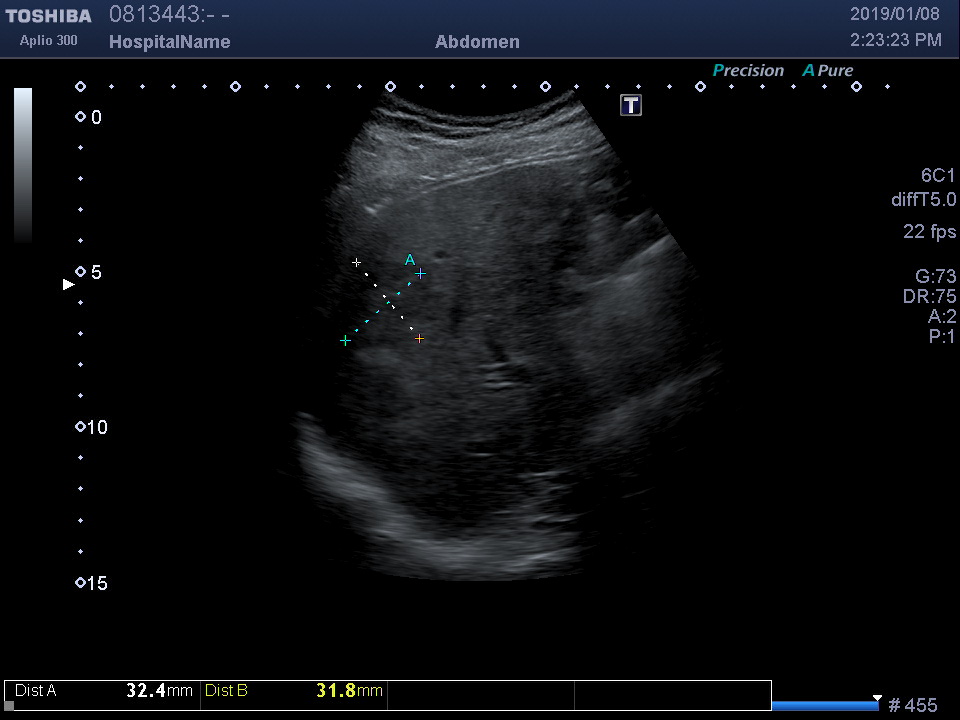Select the blue caliper cross near label A

click(x=421, y=272)
